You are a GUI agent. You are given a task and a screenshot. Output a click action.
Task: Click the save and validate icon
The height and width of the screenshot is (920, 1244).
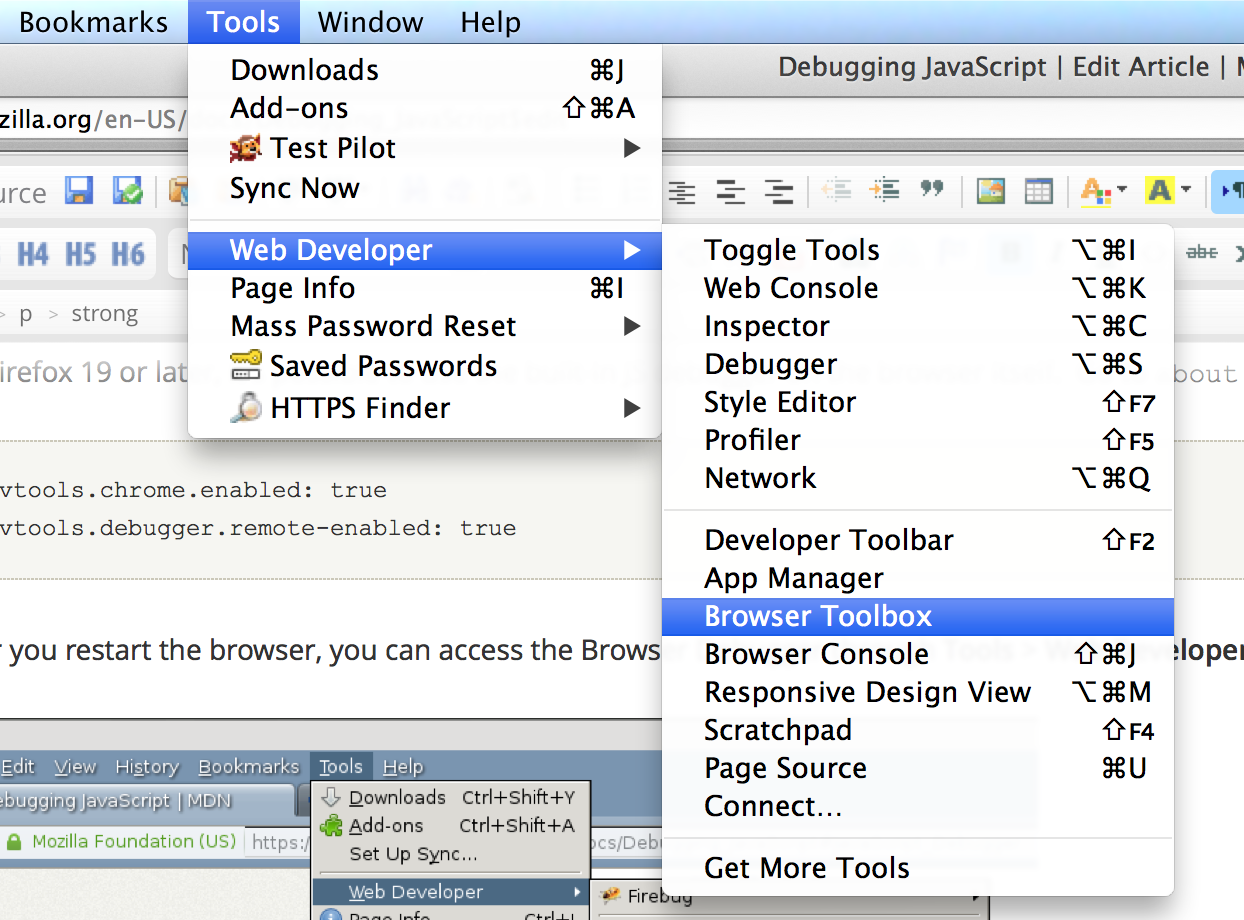pyautogui.click(x=128, y=192)
